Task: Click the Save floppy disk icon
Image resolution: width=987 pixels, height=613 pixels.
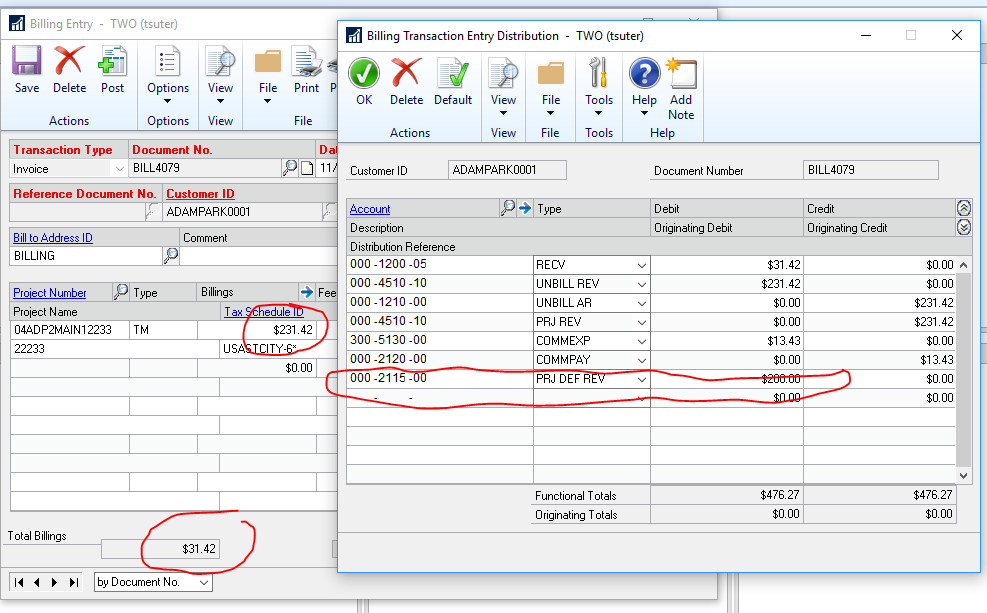Action: click(27, 62)
